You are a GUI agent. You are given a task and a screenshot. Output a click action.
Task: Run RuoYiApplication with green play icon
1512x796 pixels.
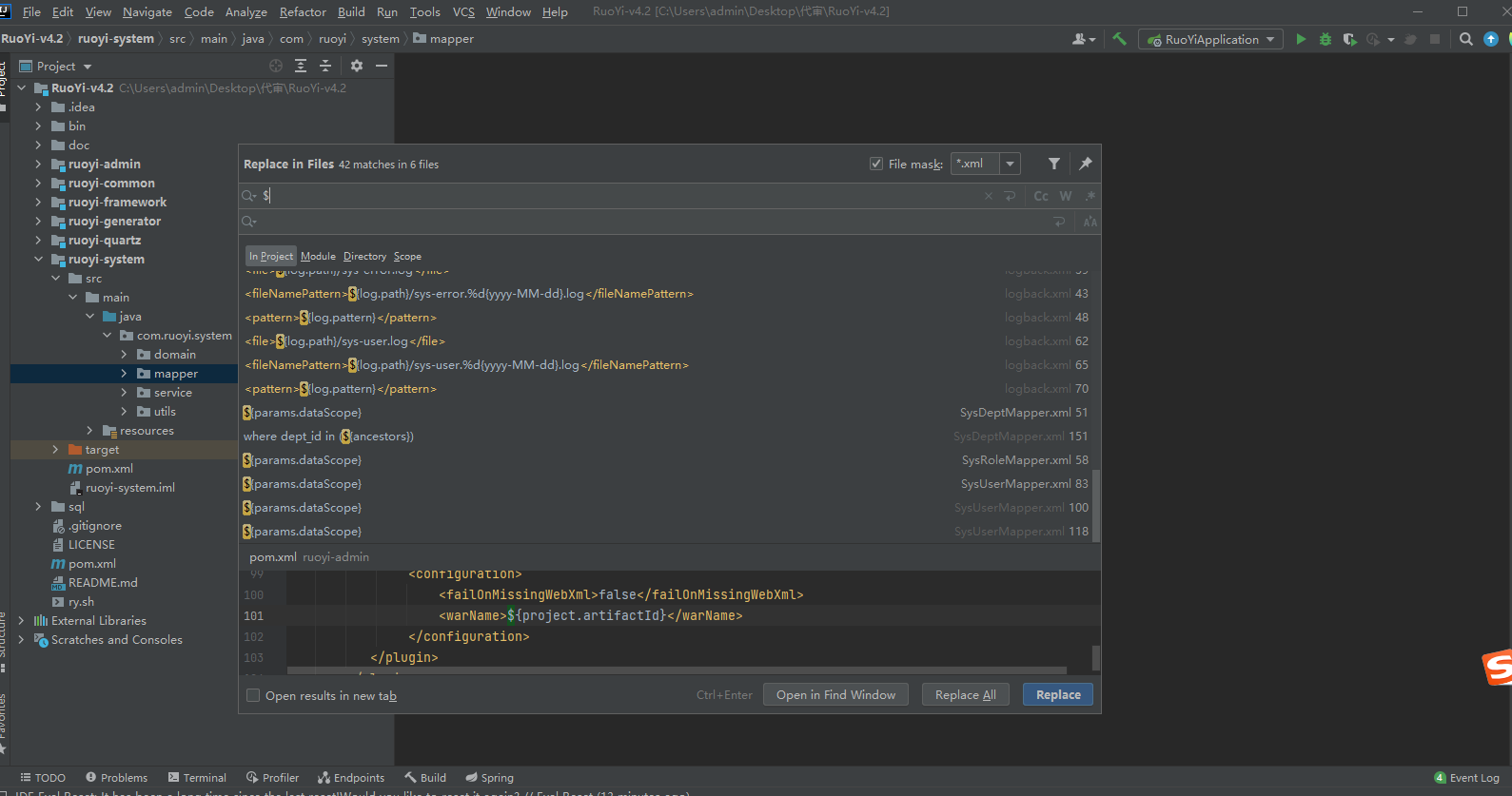[1301, 39]
